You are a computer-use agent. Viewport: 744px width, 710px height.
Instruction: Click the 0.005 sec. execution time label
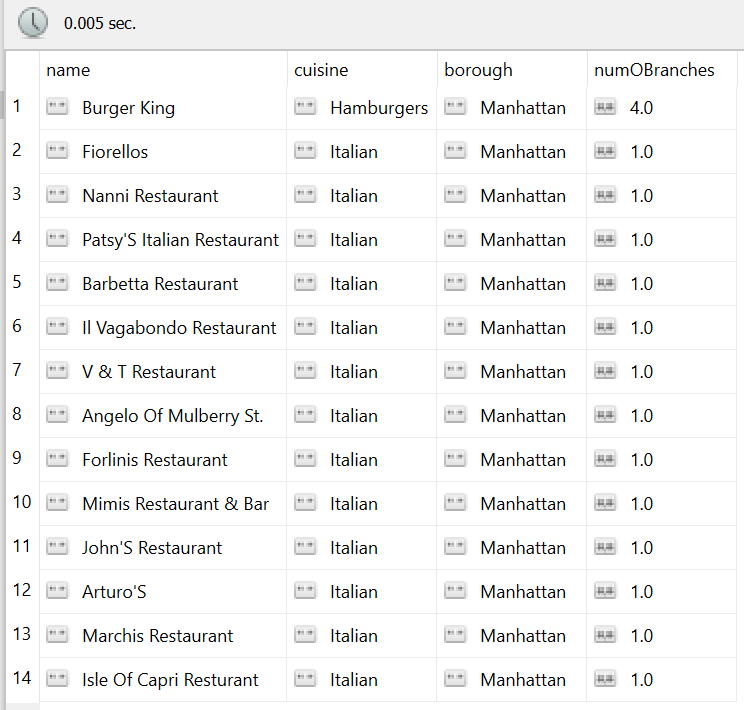pyautogui.click(x=100, y=23)
